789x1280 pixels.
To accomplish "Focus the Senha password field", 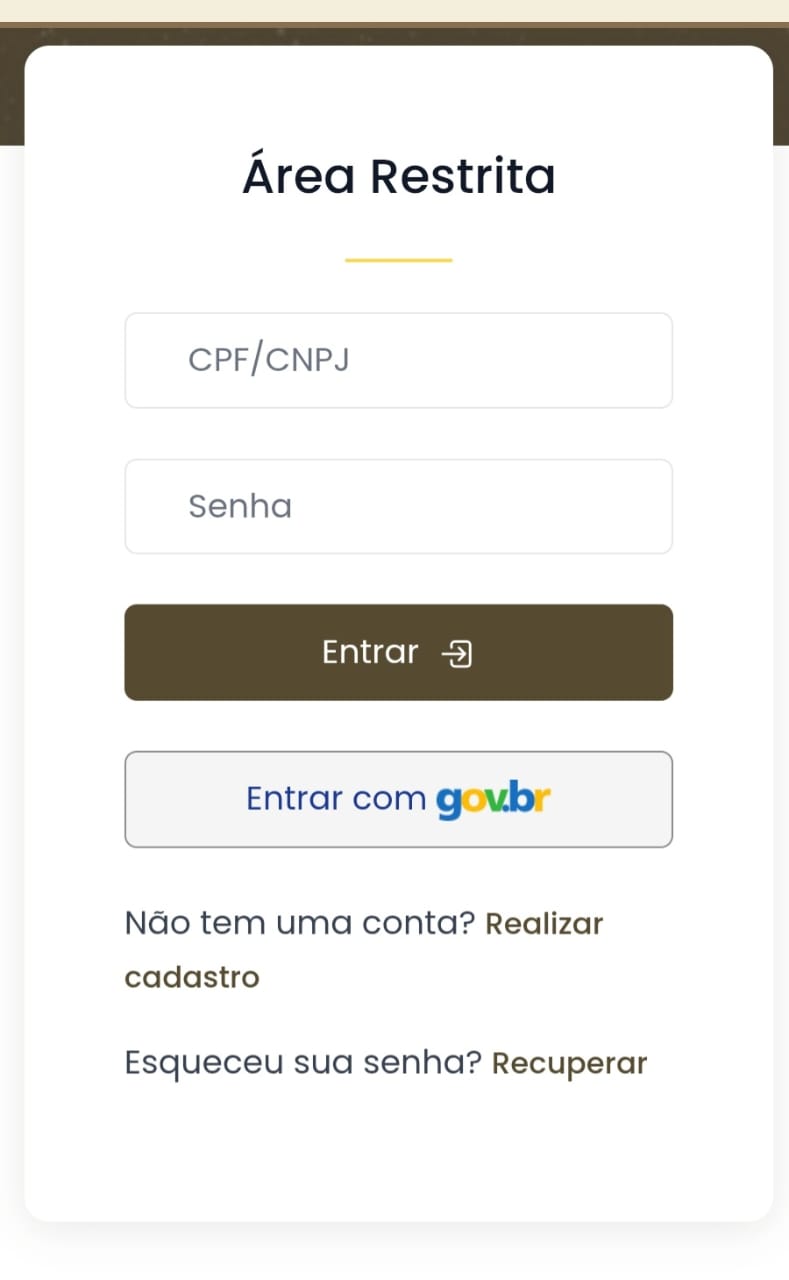I will (398, 506).
